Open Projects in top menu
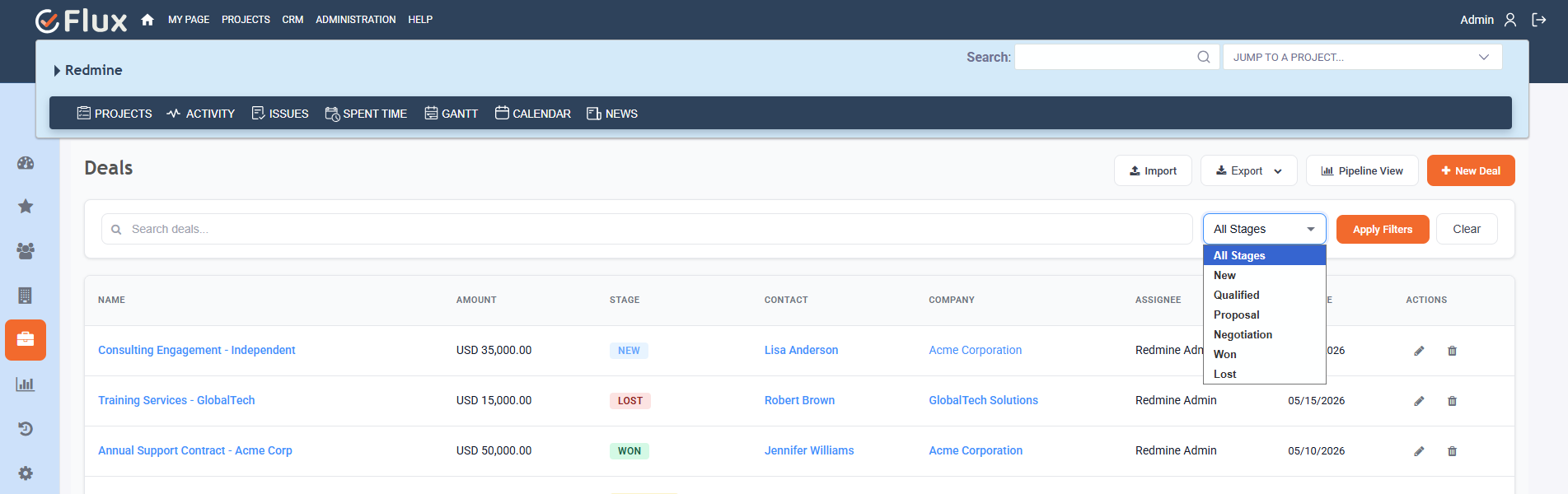The image size is (1568, 494). pos(246,20)
